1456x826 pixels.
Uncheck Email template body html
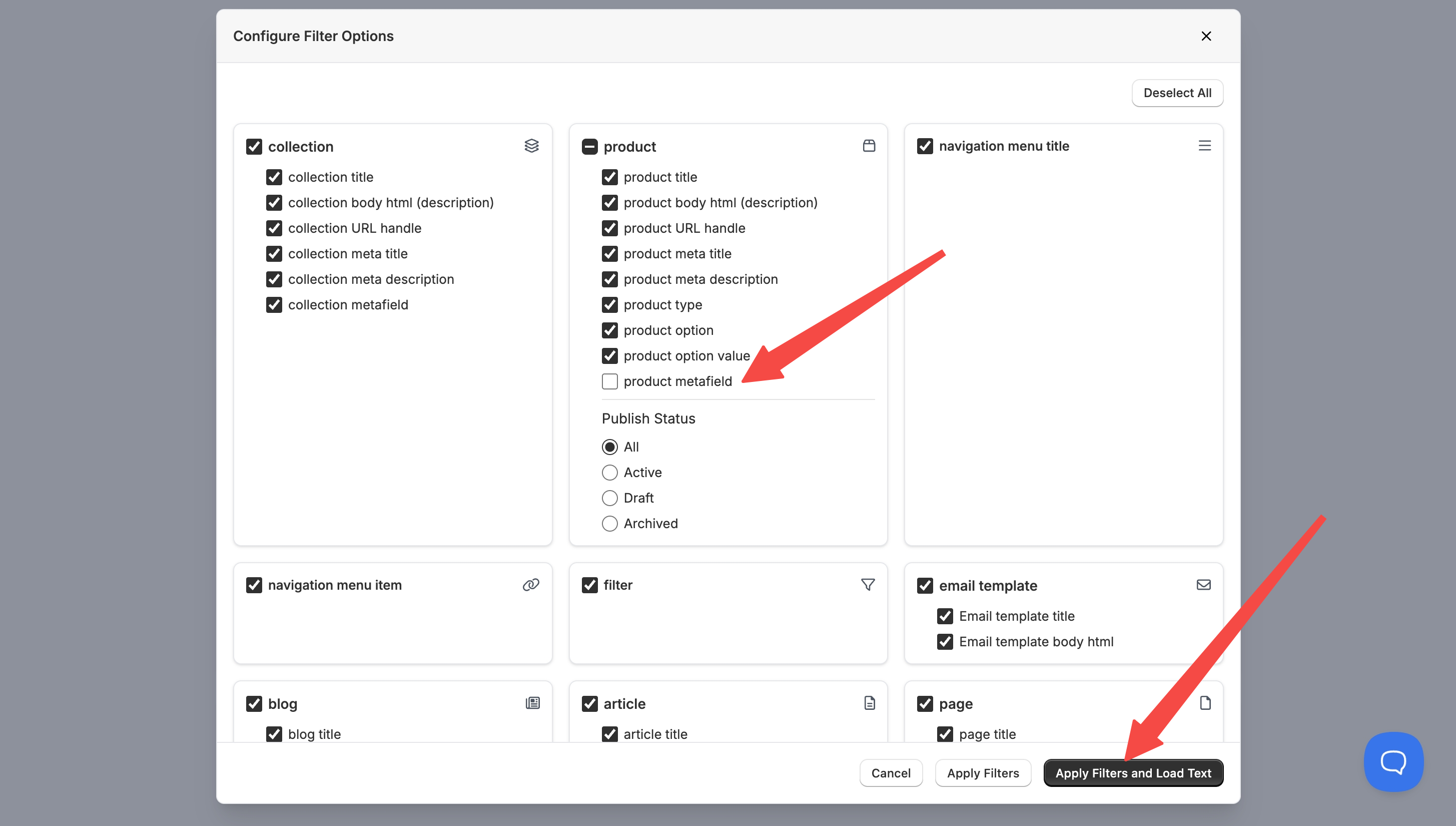(945, 642)
